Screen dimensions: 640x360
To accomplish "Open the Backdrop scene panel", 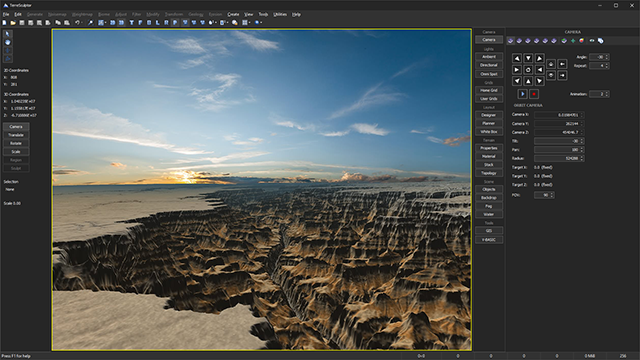I will pos(489,198).
